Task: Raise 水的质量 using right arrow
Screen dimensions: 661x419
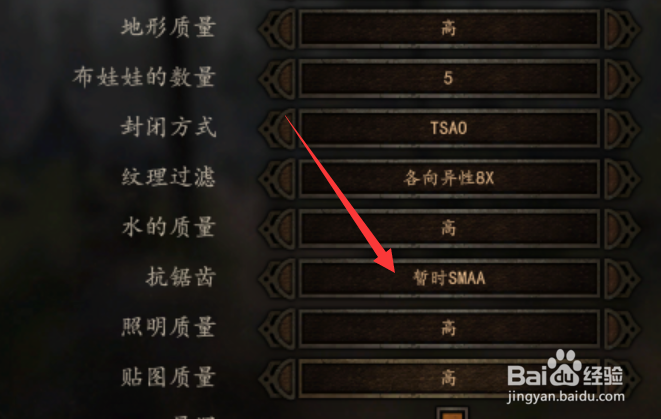Action: click(x=622, y=228)
